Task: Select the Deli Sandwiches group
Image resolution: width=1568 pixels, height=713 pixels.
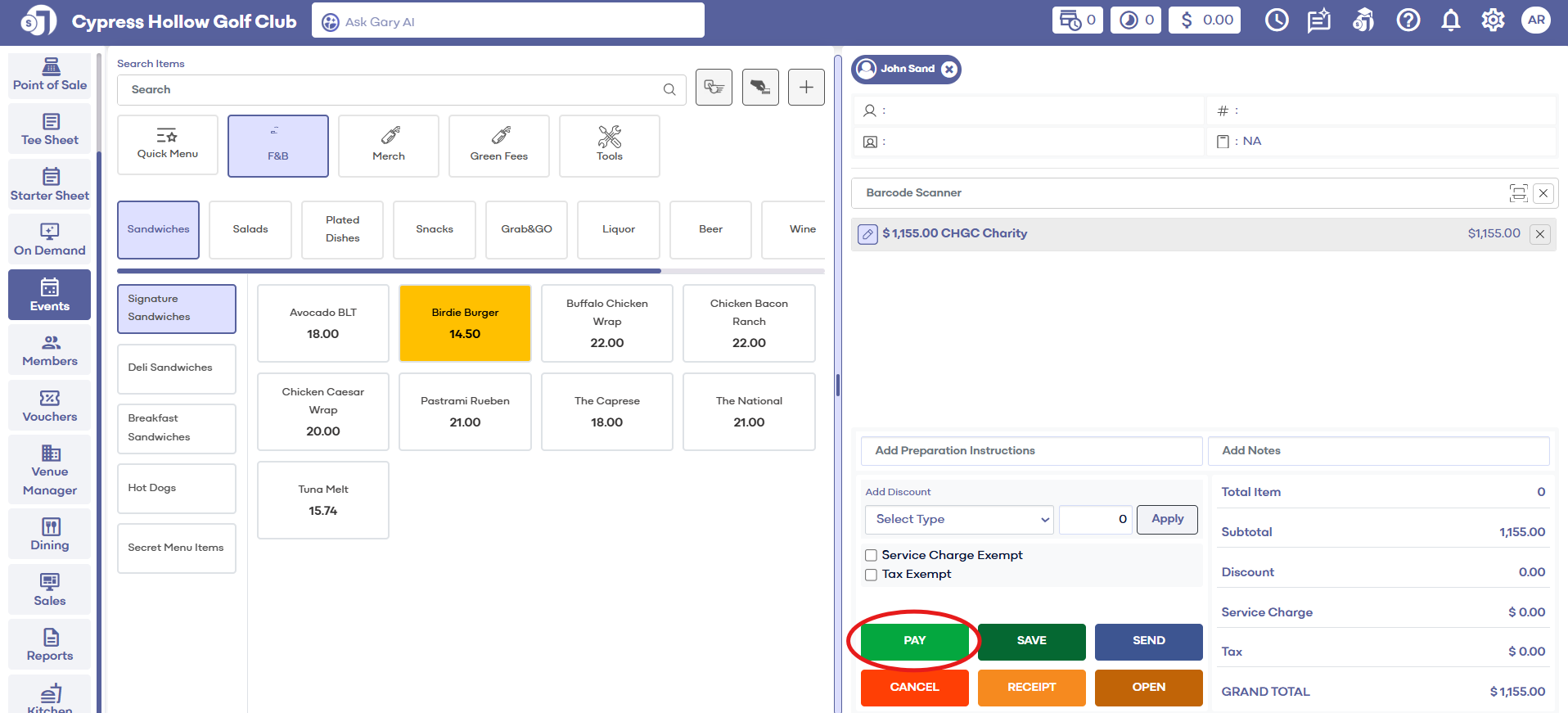Action: pos(177,368)
